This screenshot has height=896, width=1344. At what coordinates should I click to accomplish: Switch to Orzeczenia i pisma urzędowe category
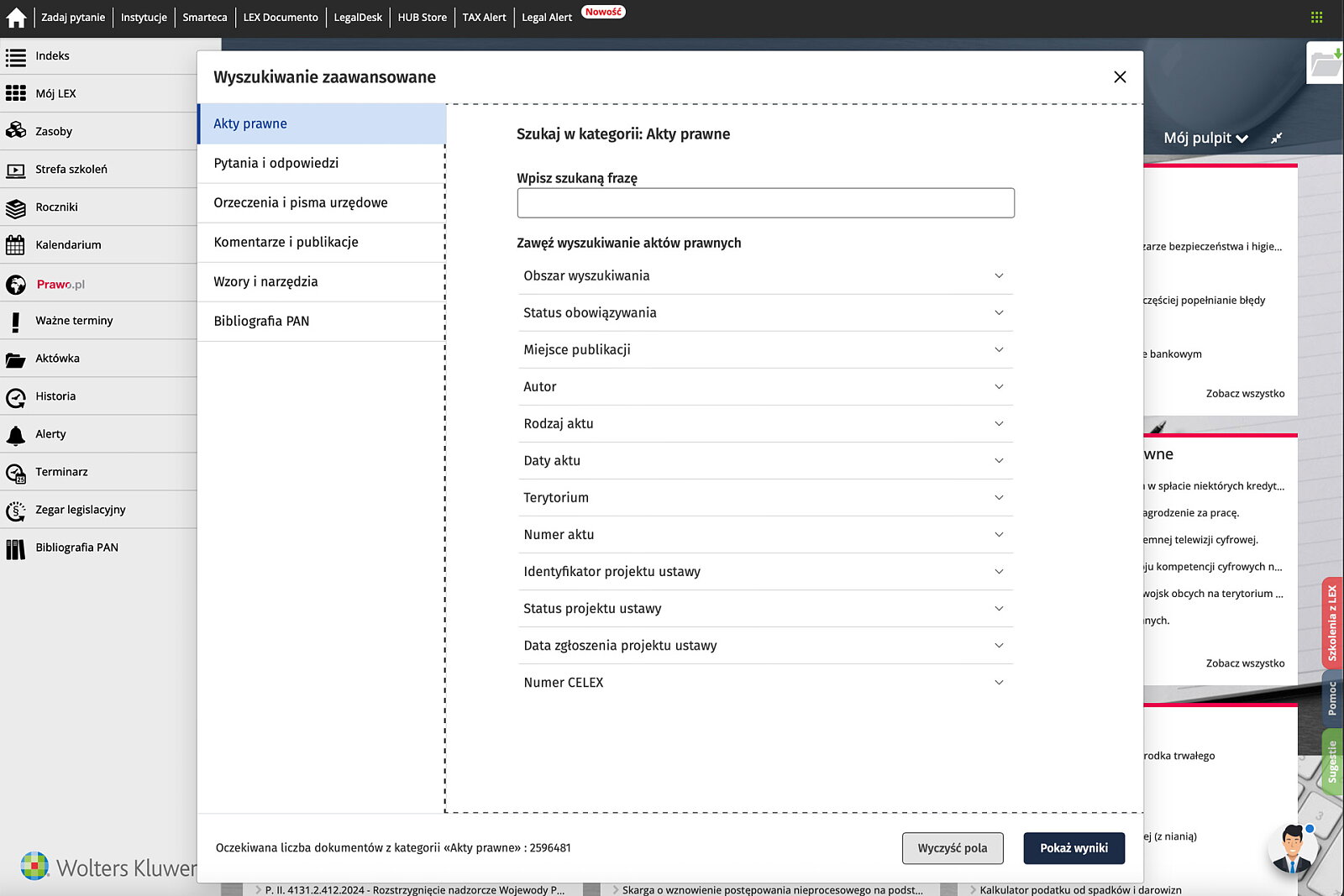[301, 202]
